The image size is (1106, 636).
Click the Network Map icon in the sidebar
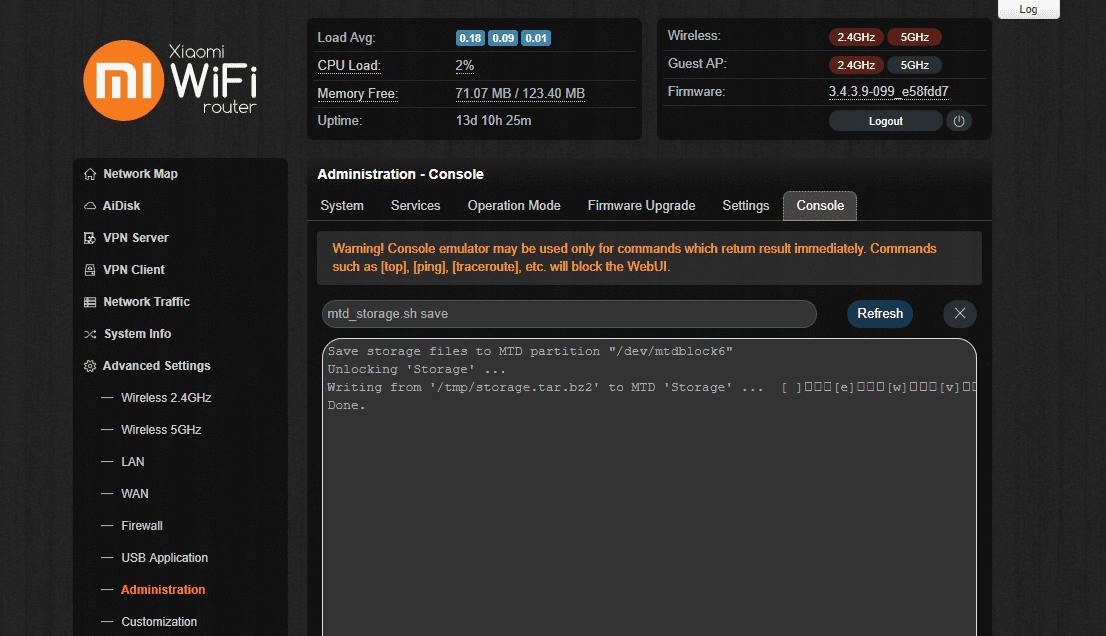point(89,173)
